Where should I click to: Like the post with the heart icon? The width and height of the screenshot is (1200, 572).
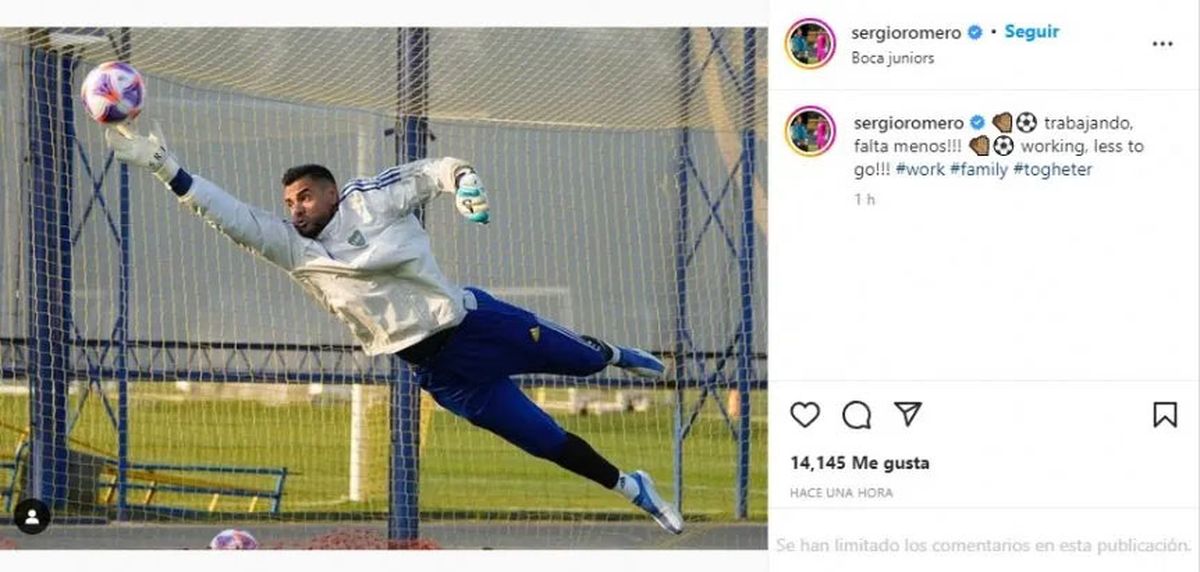(805, 414)
